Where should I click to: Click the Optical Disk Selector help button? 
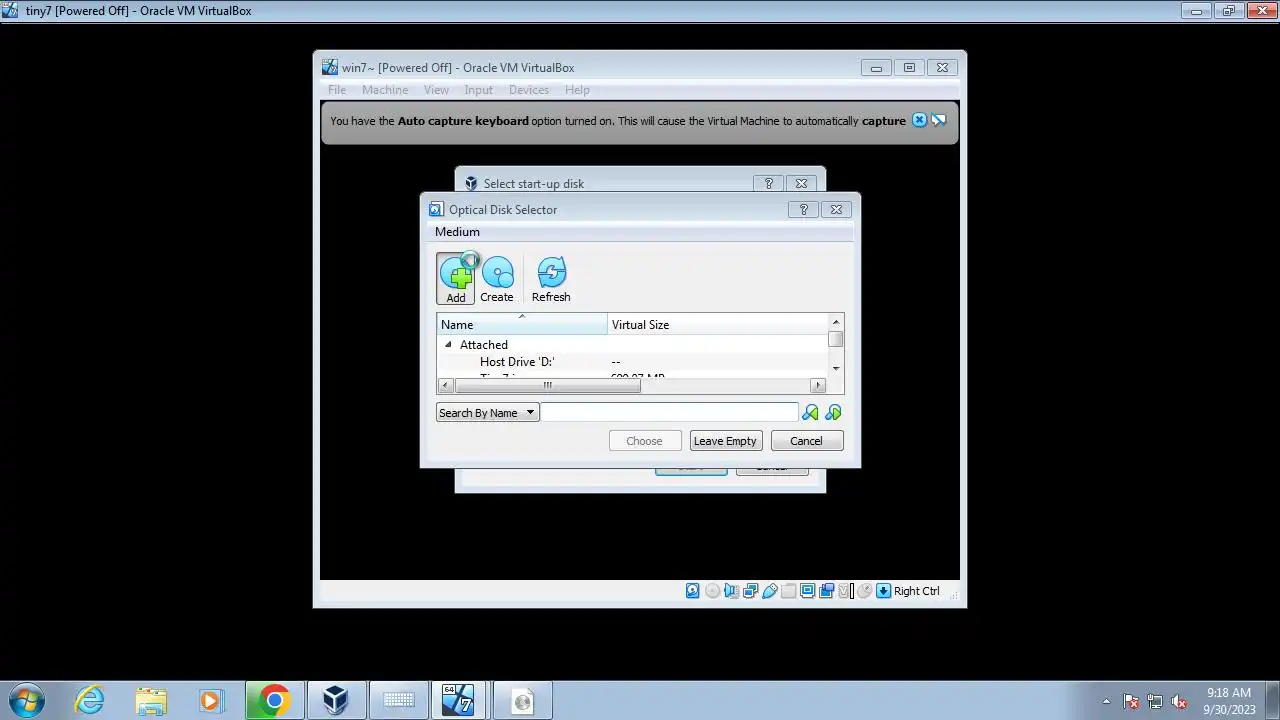803,209
